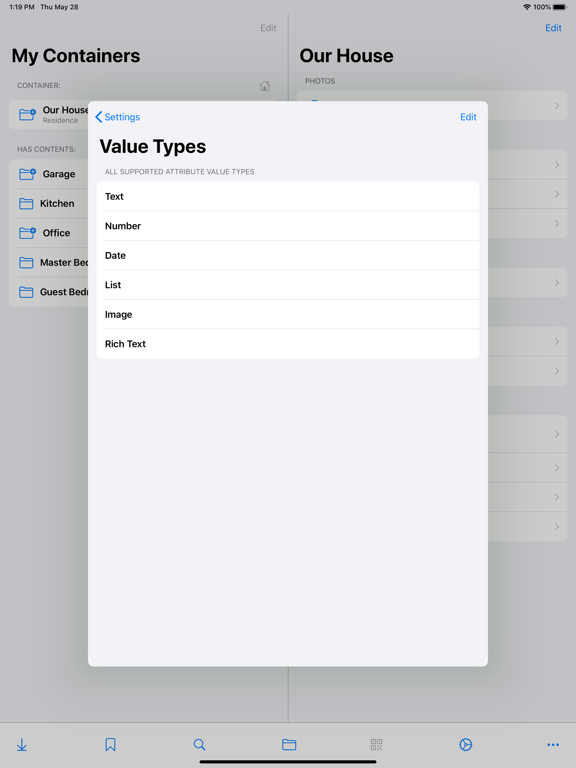Tap Edit in My Containers pane
Viewport: 576px width, 768px height.
pos(268,28)
